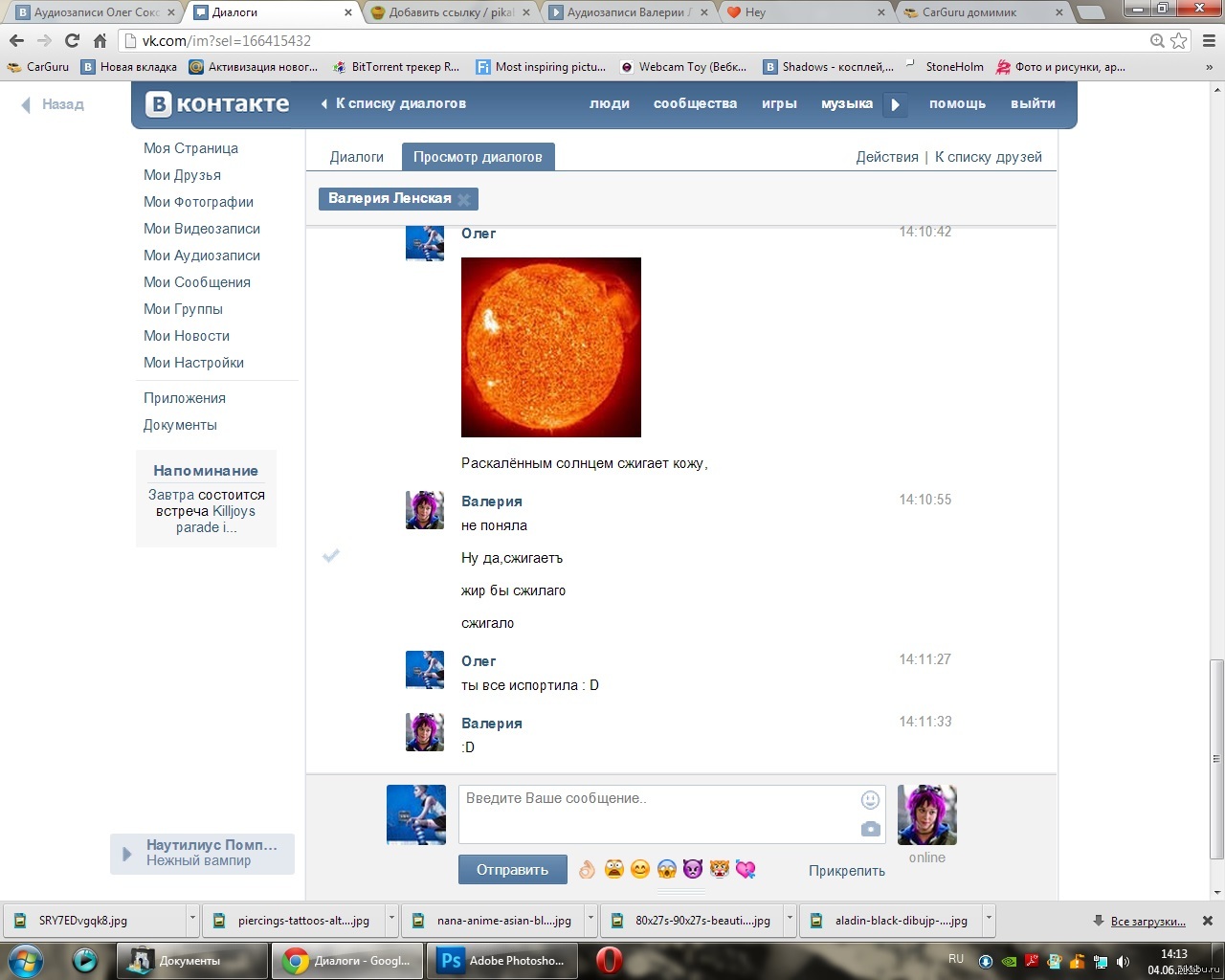Image resolution: width=1225 pixels, height=980 pixels.
Task: Open Все загрузки downloads link
Action: pyautogui.click(x=1148, y=921)
